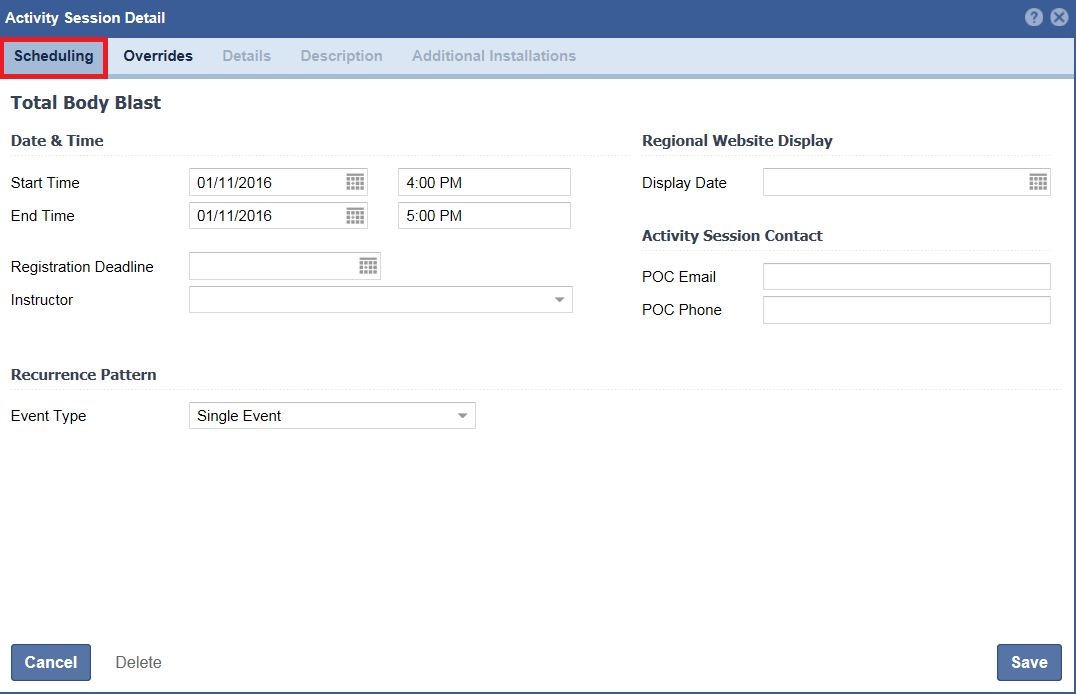Go to the Additional Installations tab

click(493, 56)
